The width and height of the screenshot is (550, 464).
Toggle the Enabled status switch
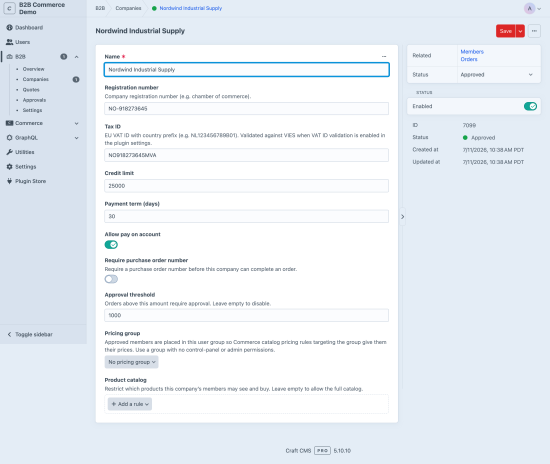[x=530, y=106]
